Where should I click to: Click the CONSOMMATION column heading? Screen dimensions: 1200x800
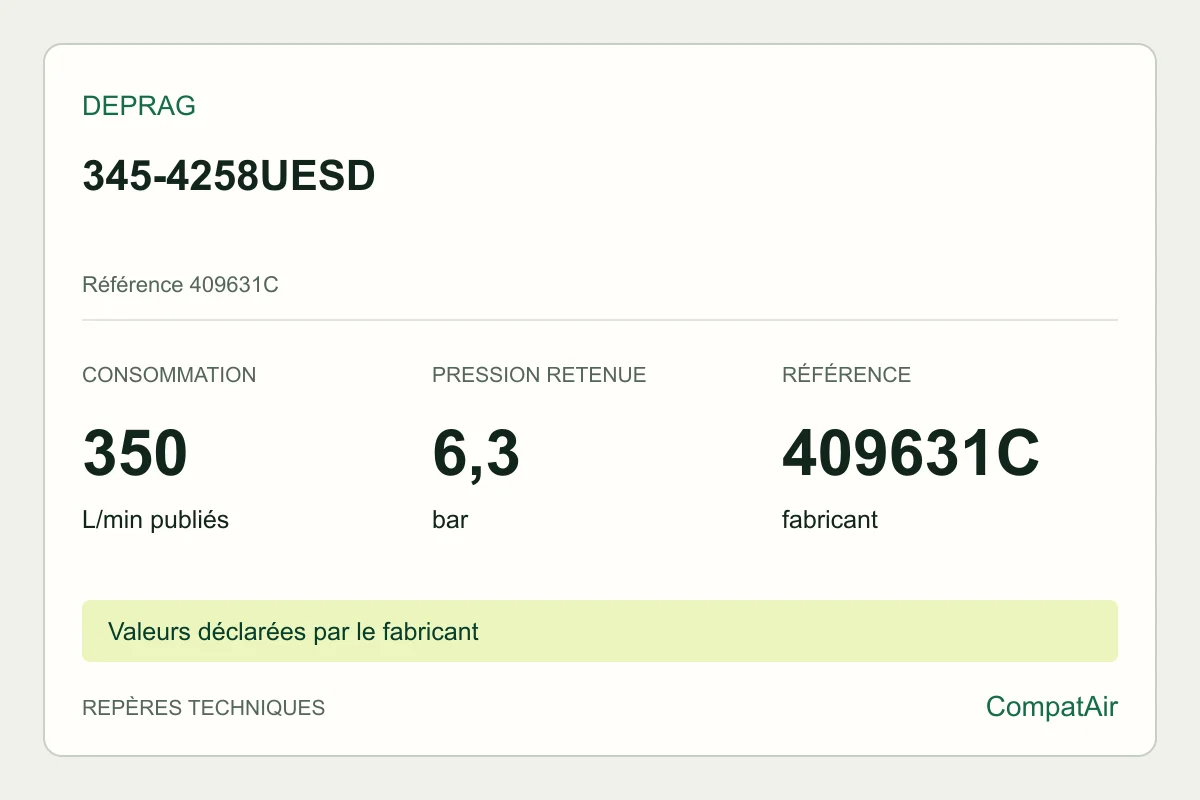[x=169, y=375]
